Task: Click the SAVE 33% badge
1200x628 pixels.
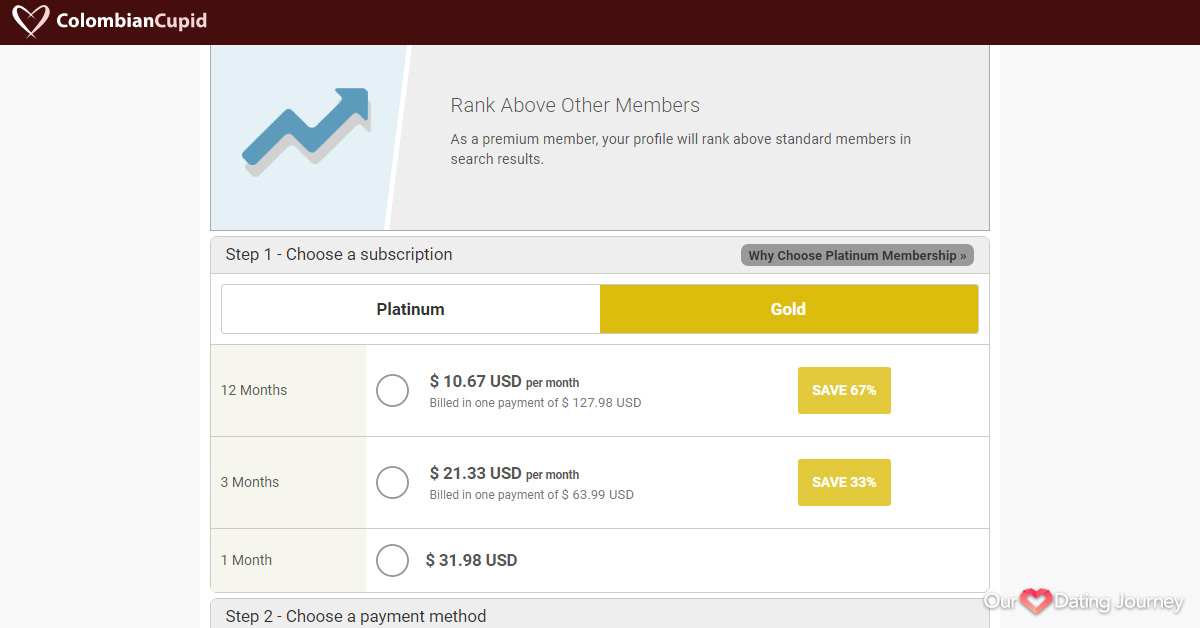Action: [x=844, y=482]
